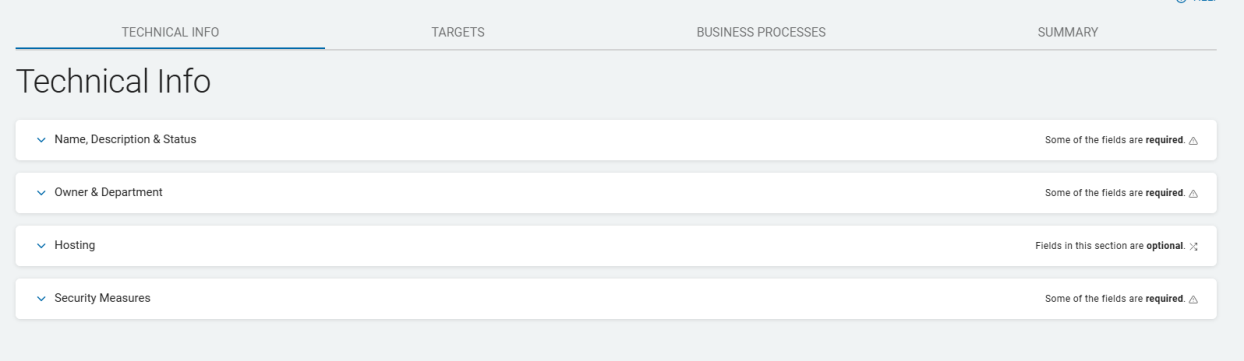Click the warning icon on Name, Description & Status
Screen dimensions: 1244x361
pyautogui.click(x=1193, y=140)
